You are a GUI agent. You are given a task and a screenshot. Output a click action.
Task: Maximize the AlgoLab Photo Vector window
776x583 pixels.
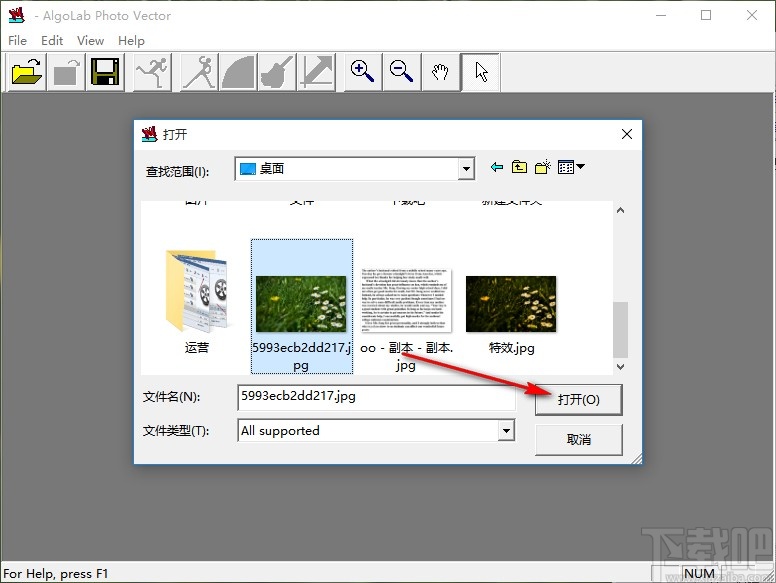[x=706, y=15]
